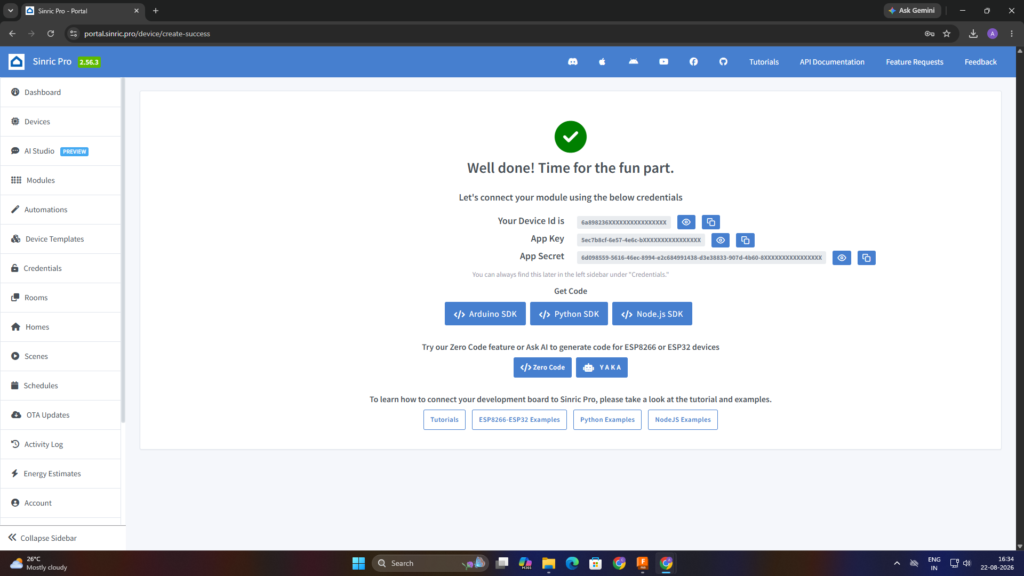Open a new browser tab

point(155,10)
